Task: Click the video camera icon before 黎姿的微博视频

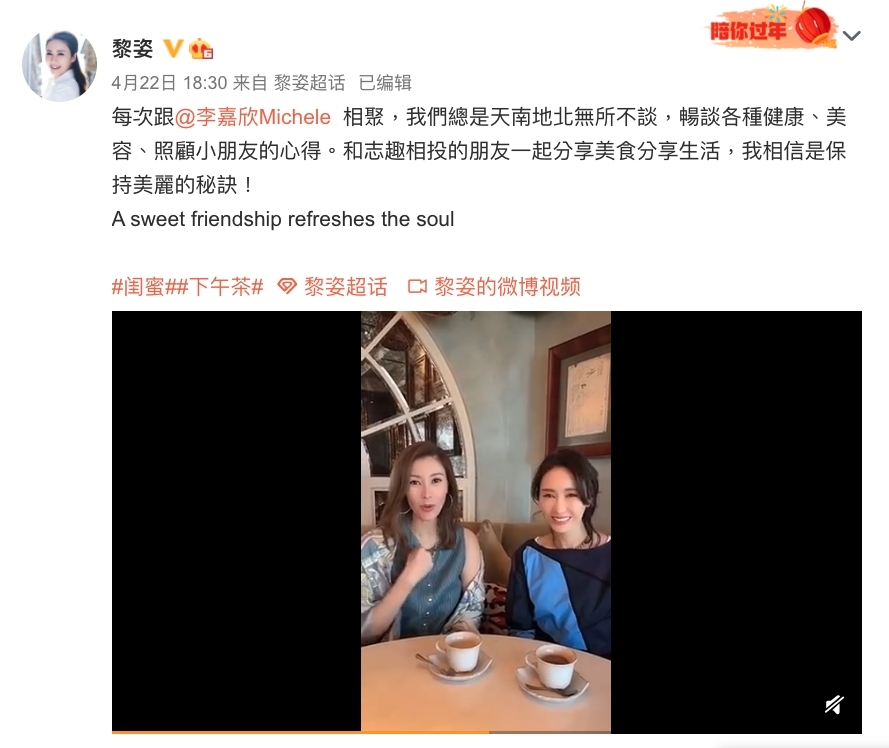Action: [417, 286]
